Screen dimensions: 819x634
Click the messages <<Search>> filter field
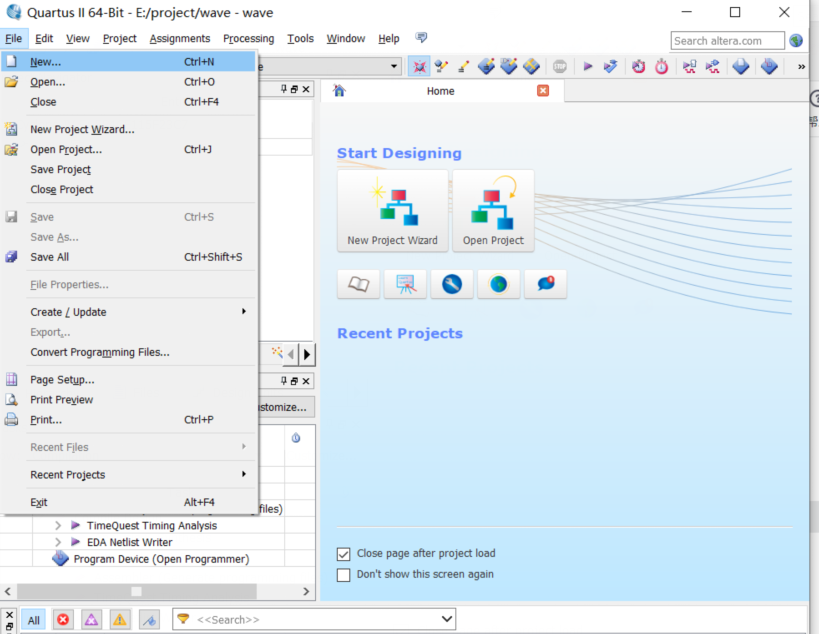click(314, 619)
